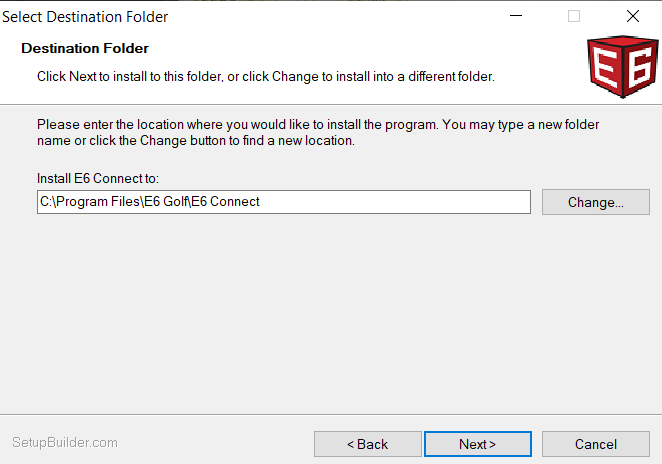This screenshot has height=464, width=662.
Task: Place cursor after 'E6 Connect' in path
Action: point(261,202)
